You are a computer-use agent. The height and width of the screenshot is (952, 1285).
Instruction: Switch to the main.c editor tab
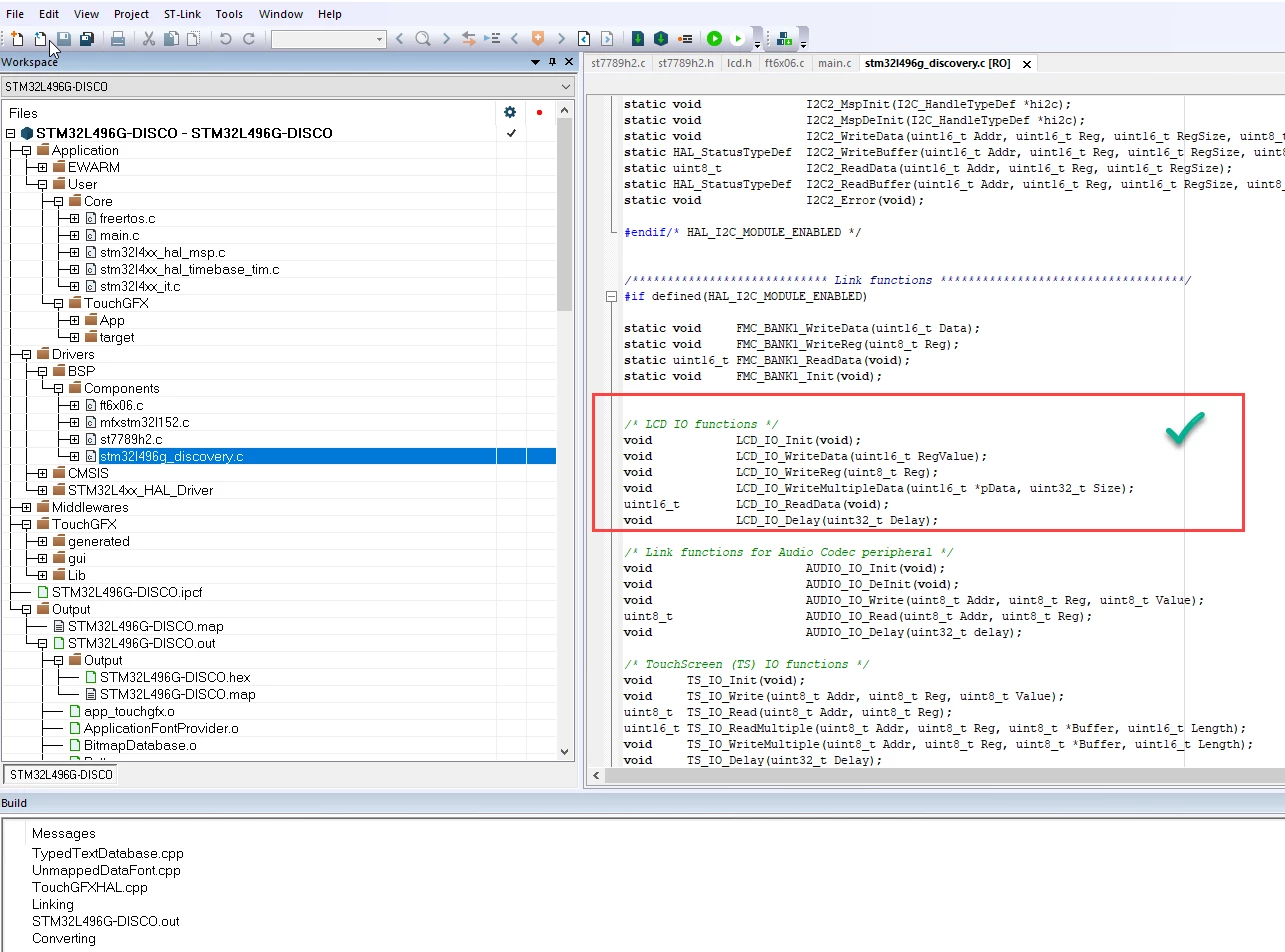point(835,63)
